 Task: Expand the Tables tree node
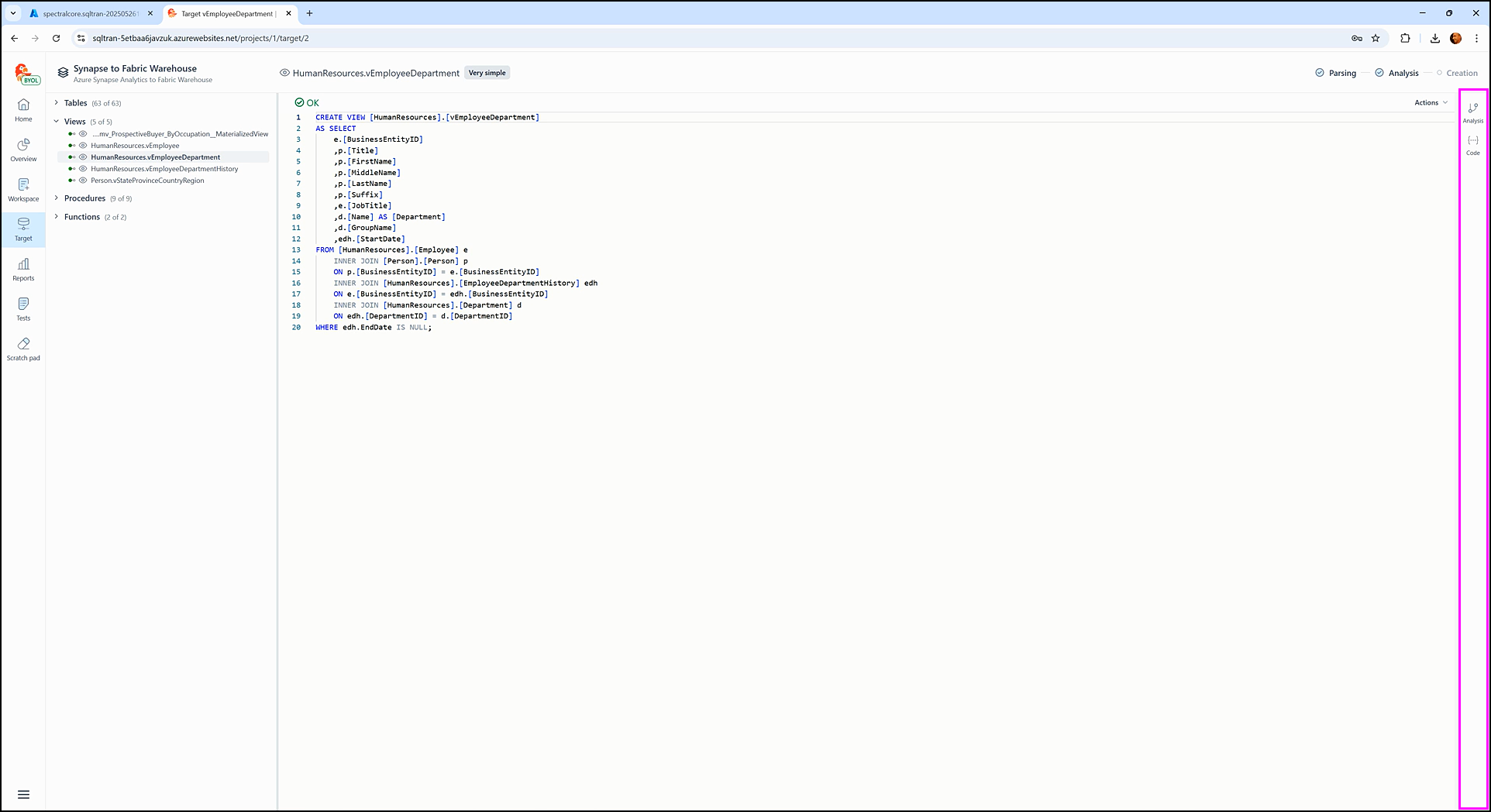pos(57,103)
